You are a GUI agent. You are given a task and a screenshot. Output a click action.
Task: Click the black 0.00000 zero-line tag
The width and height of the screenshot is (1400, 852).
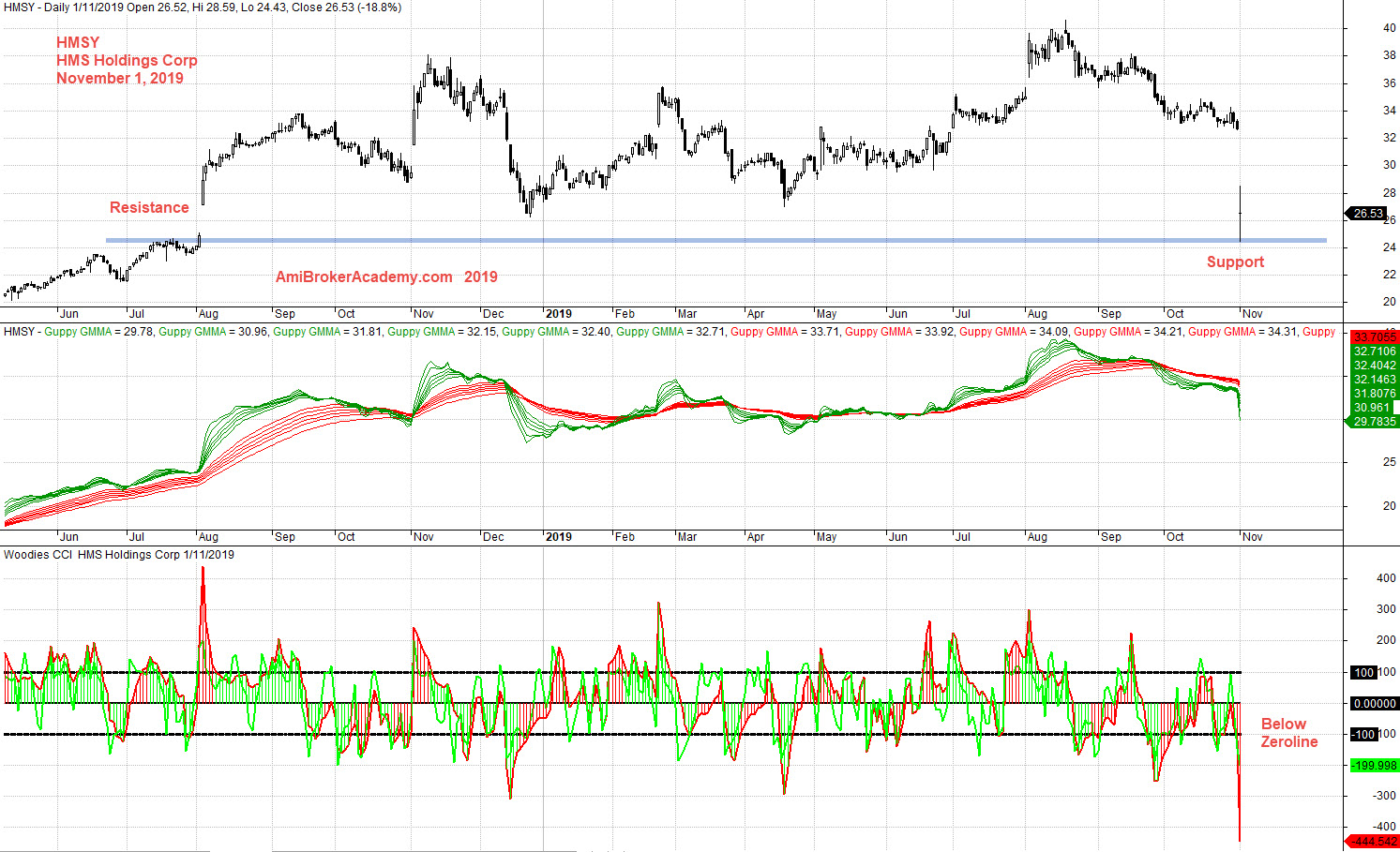pos(1374,704)
